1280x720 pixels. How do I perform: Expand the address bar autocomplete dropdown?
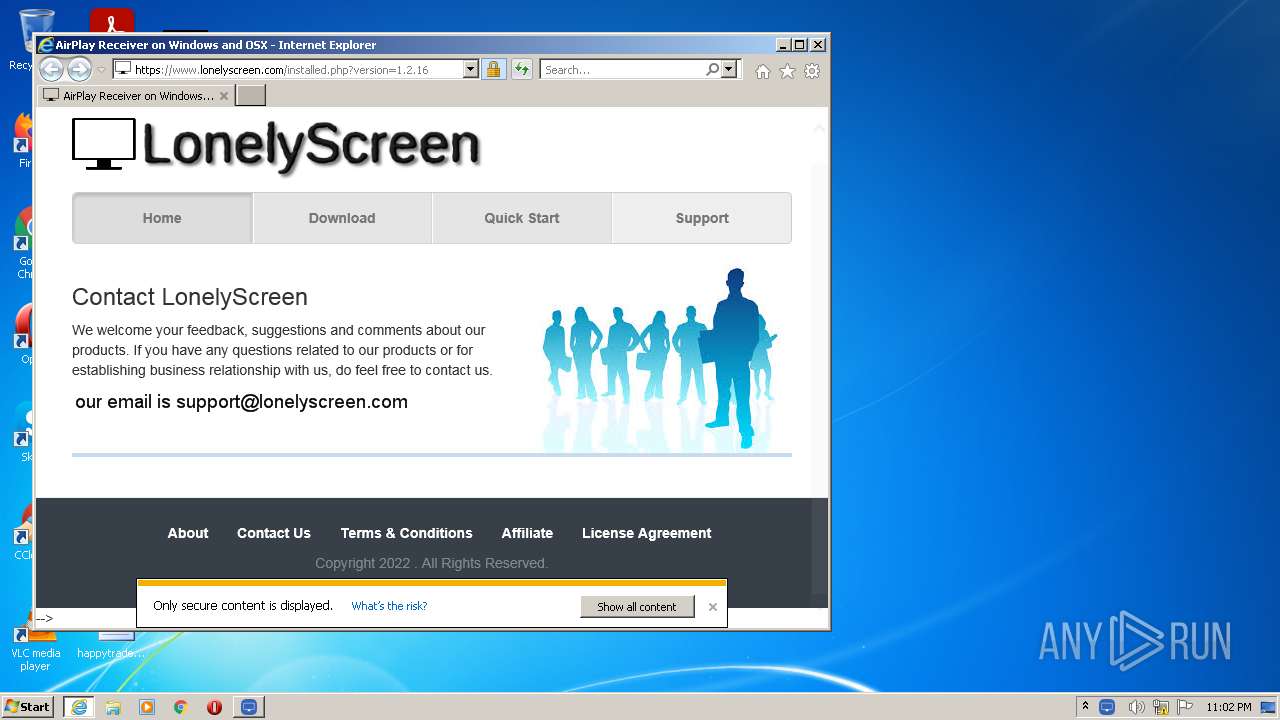471,70
